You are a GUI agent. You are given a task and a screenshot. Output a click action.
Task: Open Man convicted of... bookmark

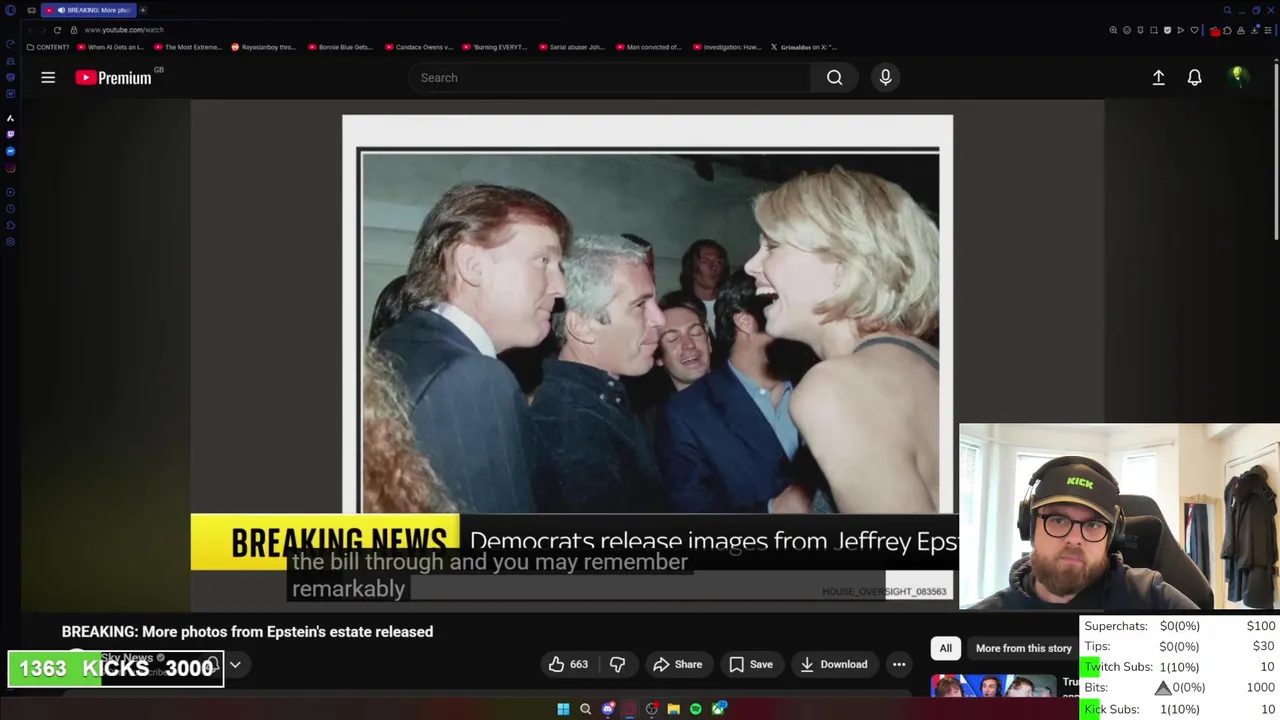(648, 47)
